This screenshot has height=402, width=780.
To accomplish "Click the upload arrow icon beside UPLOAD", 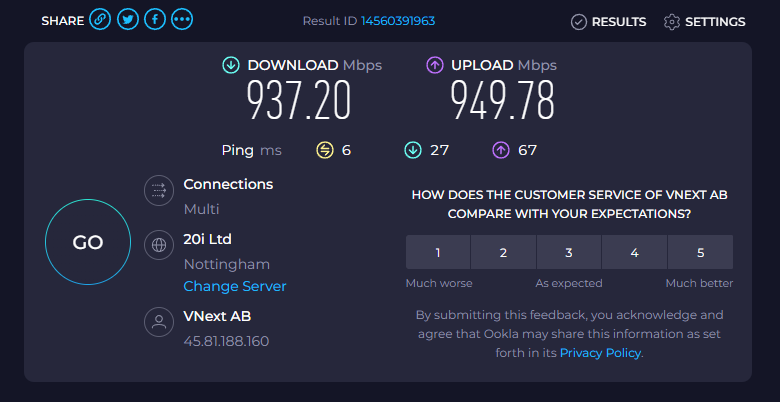I will coord(435,65).
